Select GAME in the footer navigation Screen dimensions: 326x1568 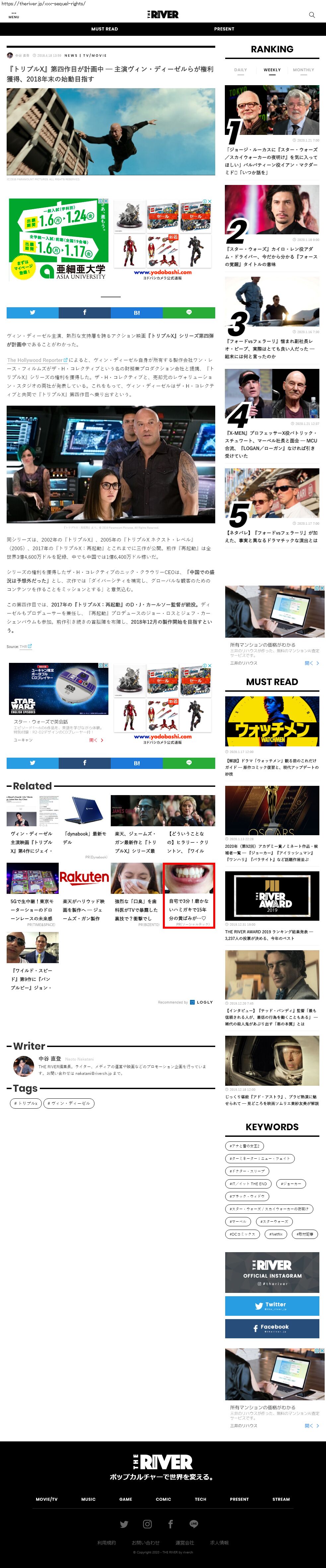(x=126, y=1499)
